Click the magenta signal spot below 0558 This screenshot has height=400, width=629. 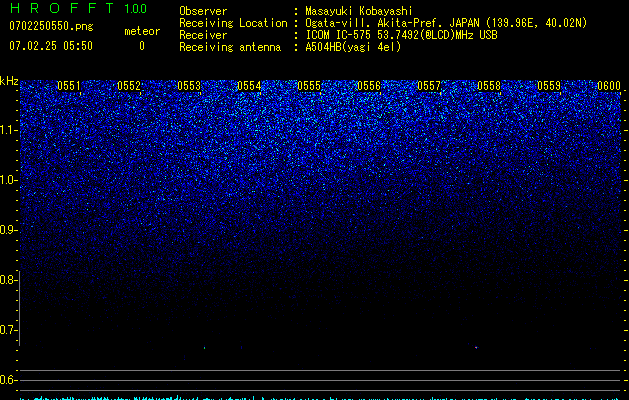tap(476, 347)
